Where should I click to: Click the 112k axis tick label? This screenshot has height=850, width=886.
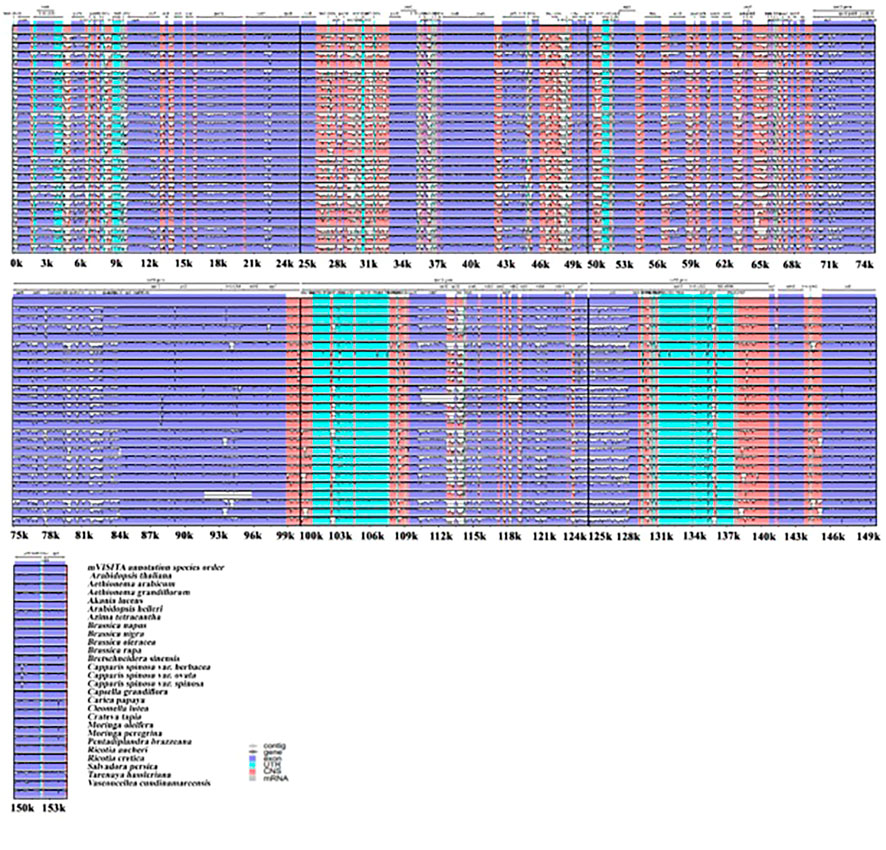[440, 536]
